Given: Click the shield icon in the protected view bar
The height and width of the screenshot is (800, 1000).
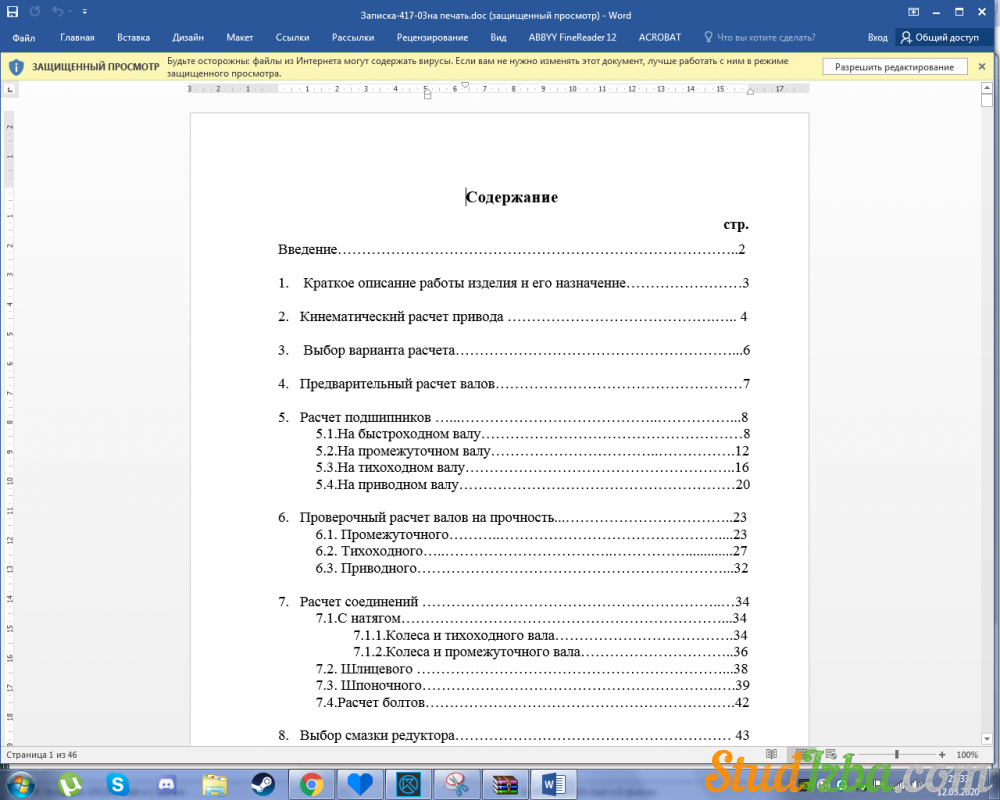Looking at the screenshot, I should [17, 67].
